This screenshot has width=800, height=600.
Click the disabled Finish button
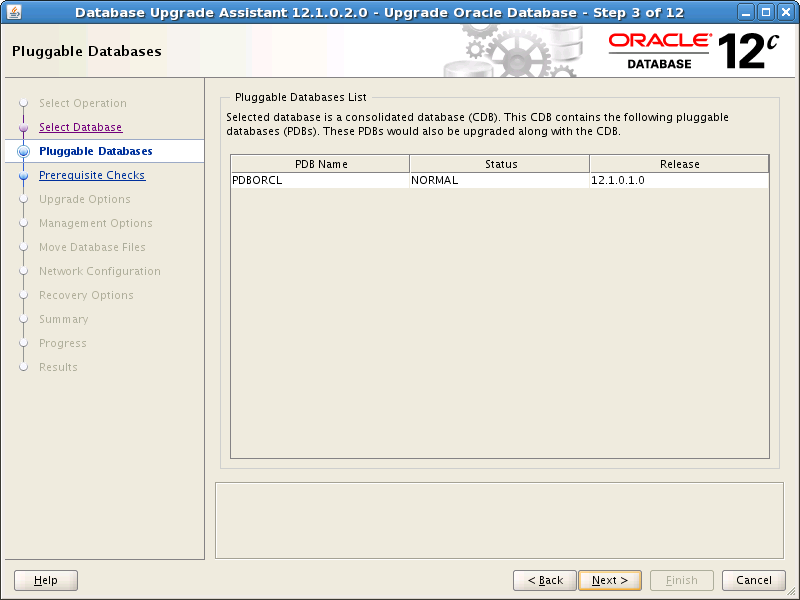[x=682, y=580]
